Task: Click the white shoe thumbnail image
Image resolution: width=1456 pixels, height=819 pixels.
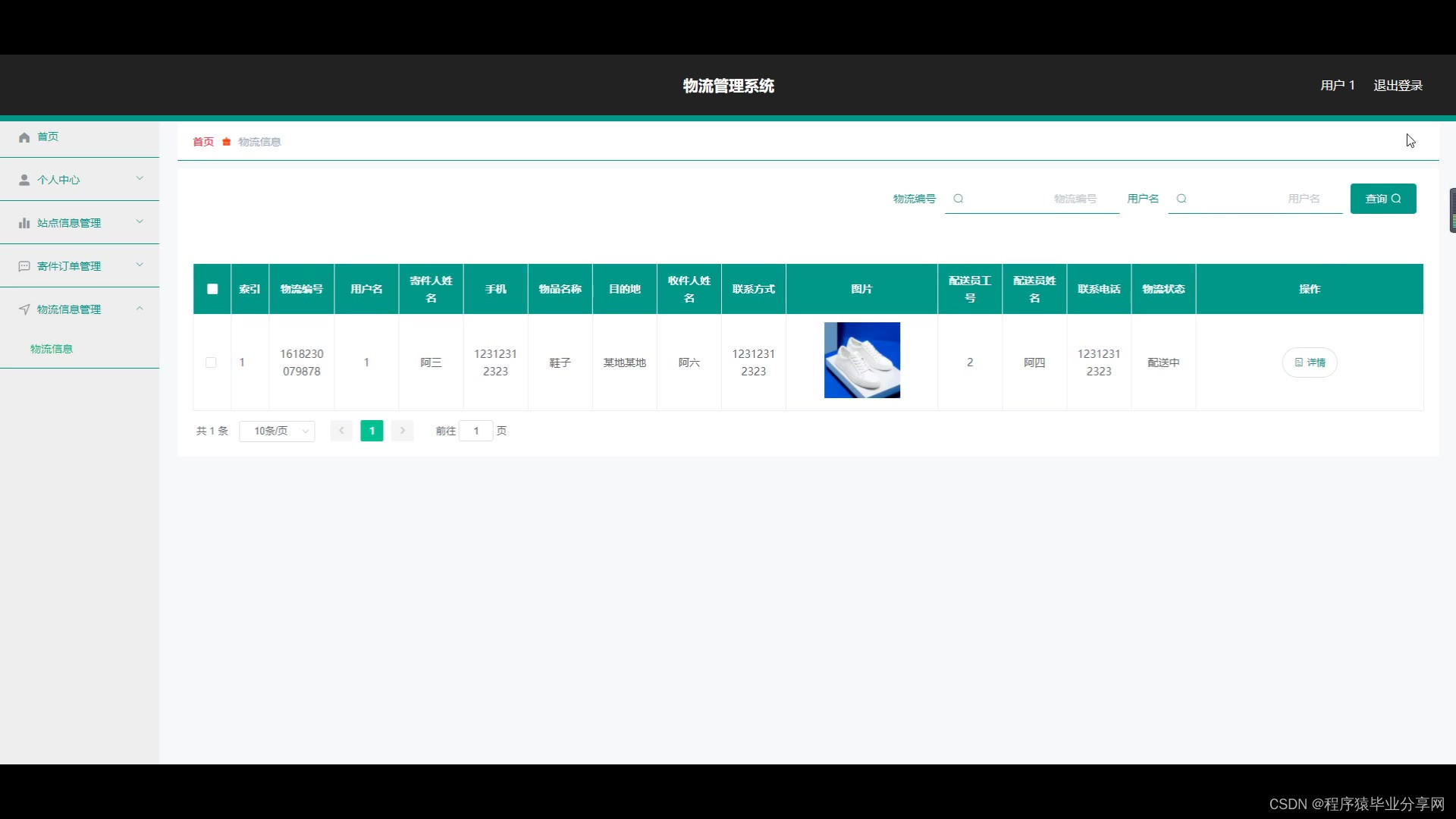Action: (861, 360)
